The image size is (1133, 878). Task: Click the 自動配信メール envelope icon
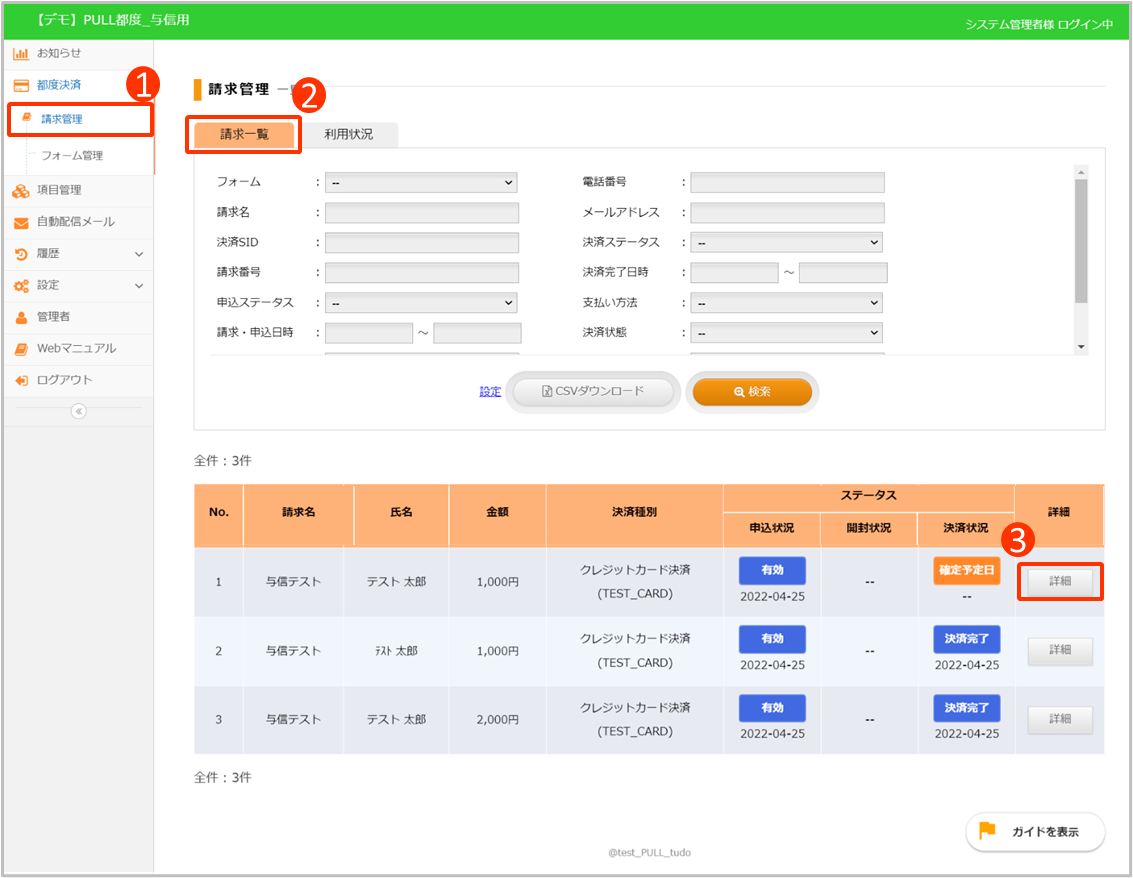point(21,223)
